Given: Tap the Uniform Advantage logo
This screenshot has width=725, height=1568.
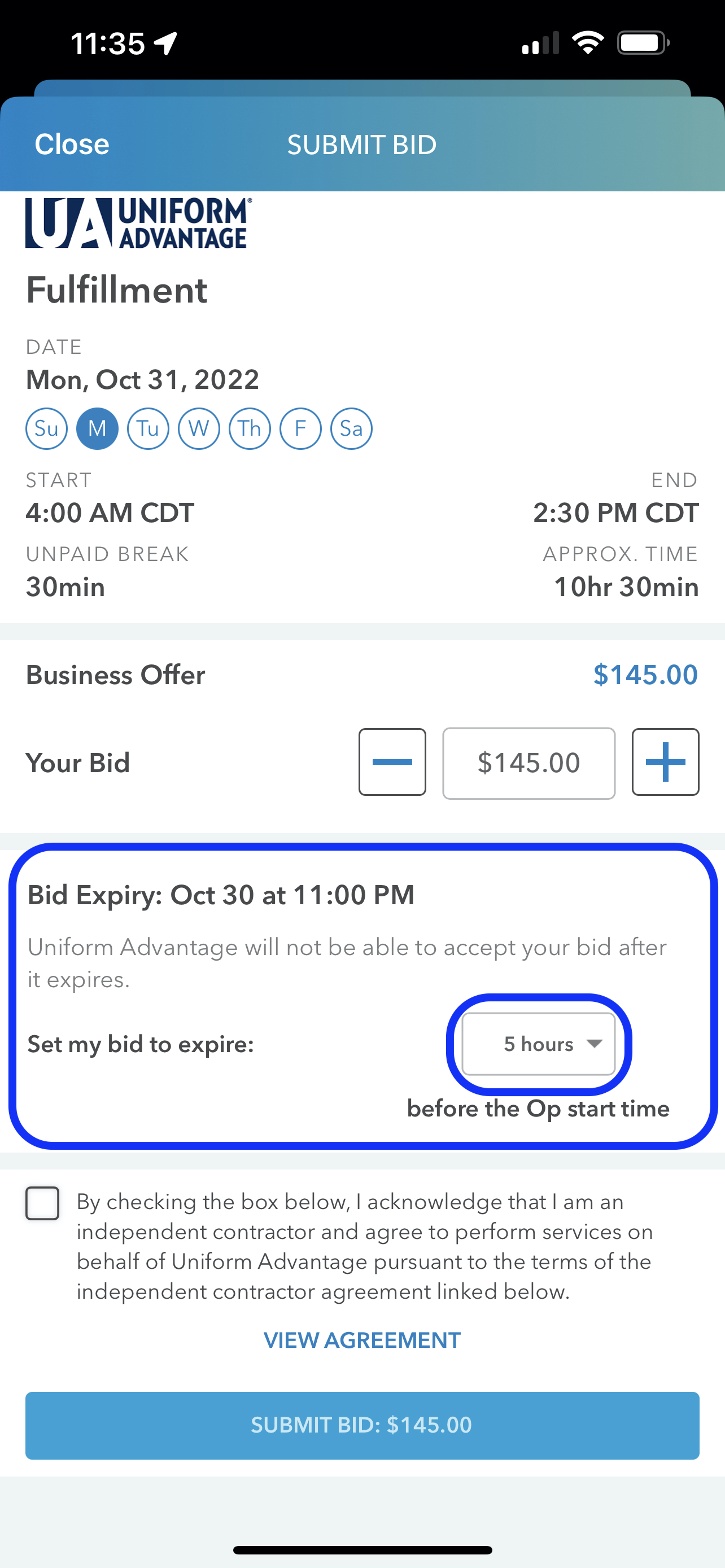Looking at the screenshot, I should (x=139, y=224).
